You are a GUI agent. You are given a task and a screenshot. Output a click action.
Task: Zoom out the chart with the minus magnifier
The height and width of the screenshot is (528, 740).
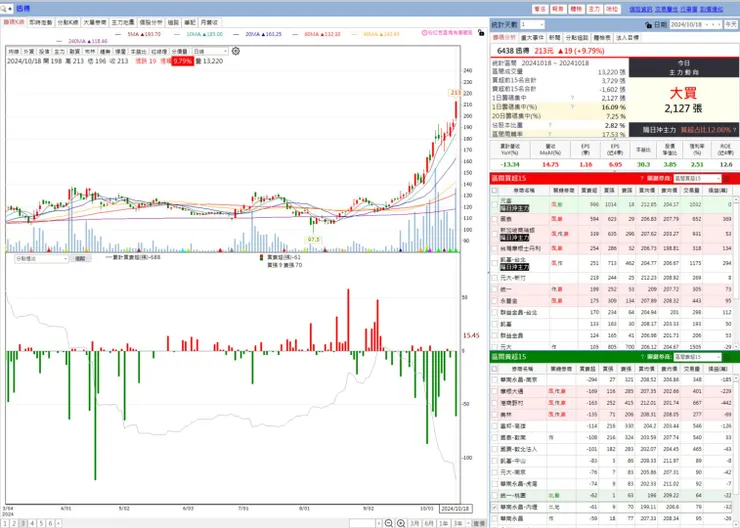[389, 523]
